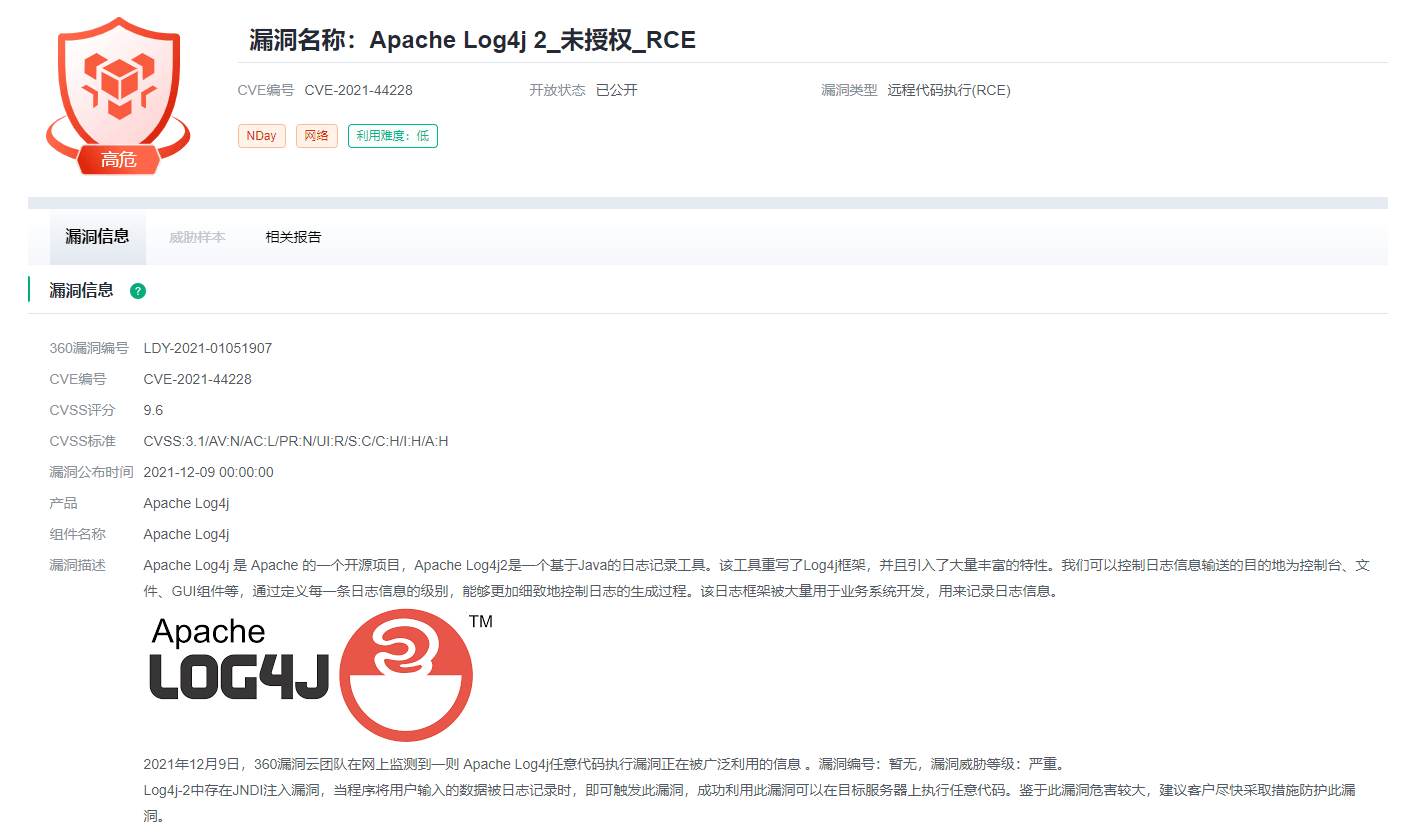Click the CVSS:3.1 vector string
The width and height of the screenshot is (1416, 829).
[296, 441]
